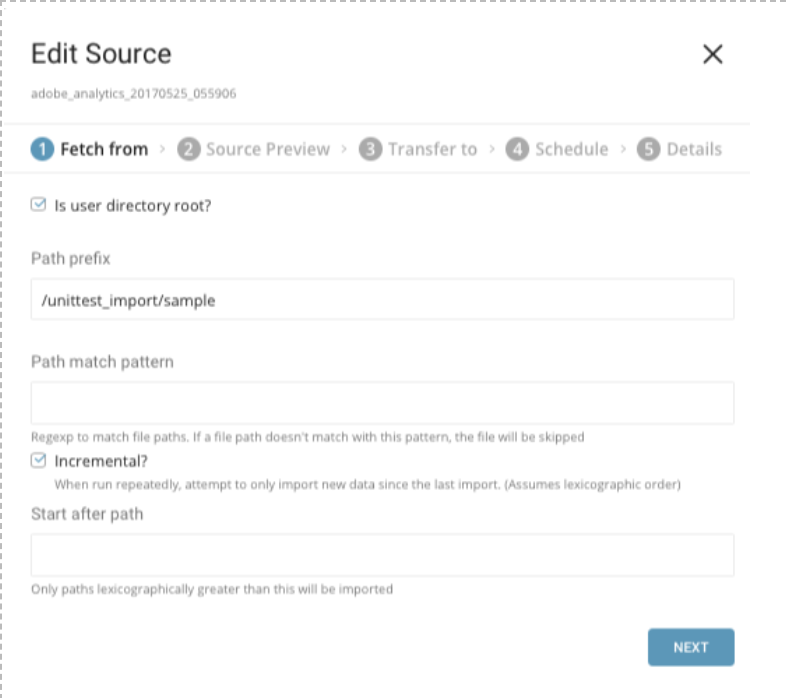The height and width of the screenshot is (698, 790).
Task: Click the step 5 number circle
Action: point(648,149)
